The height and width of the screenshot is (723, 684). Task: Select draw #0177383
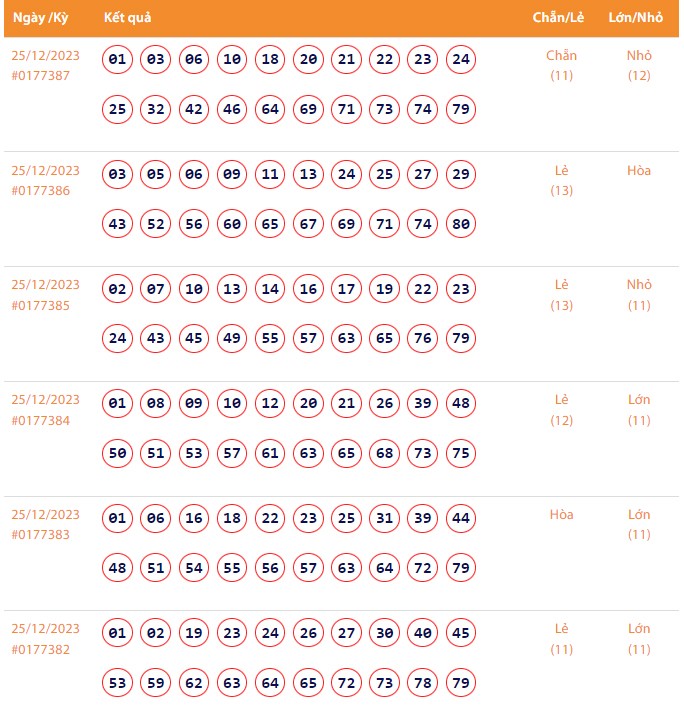[x=41, y=535]
